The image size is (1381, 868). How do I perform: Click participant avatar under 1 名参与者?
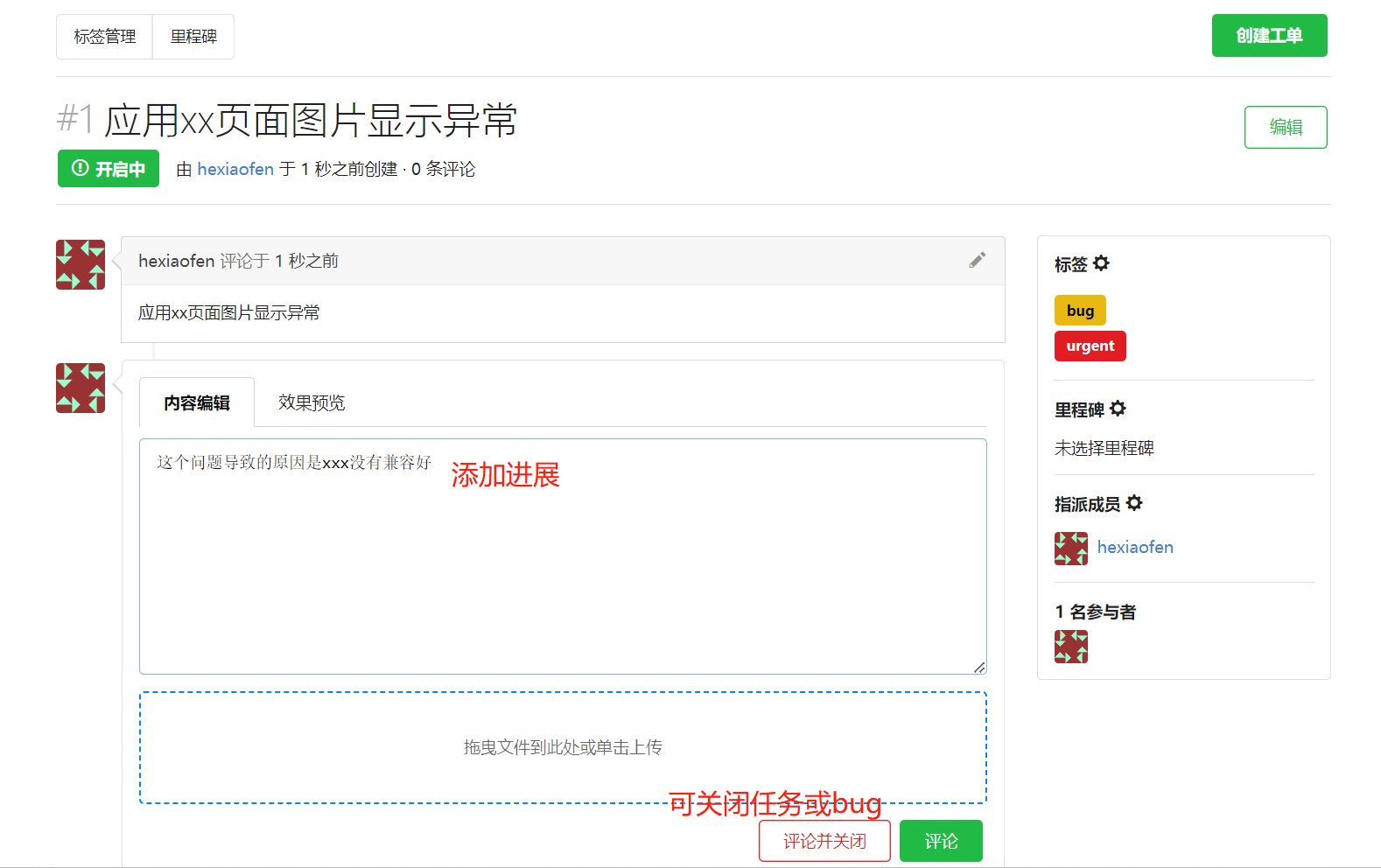click(1070, 647)
